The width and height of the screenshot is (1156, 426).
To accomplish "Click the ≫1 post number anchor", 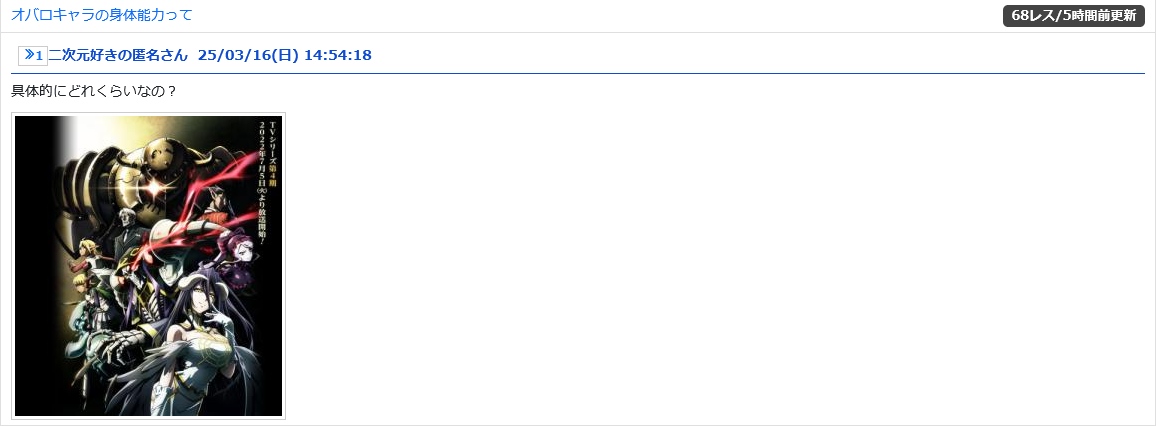I will [x=33, y=55].
